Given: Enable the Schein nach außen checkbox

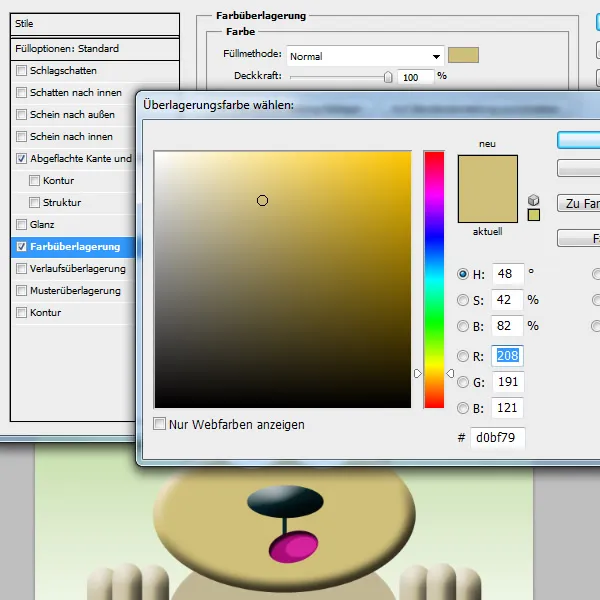Looking at the screenshot, I should (21, 114).
